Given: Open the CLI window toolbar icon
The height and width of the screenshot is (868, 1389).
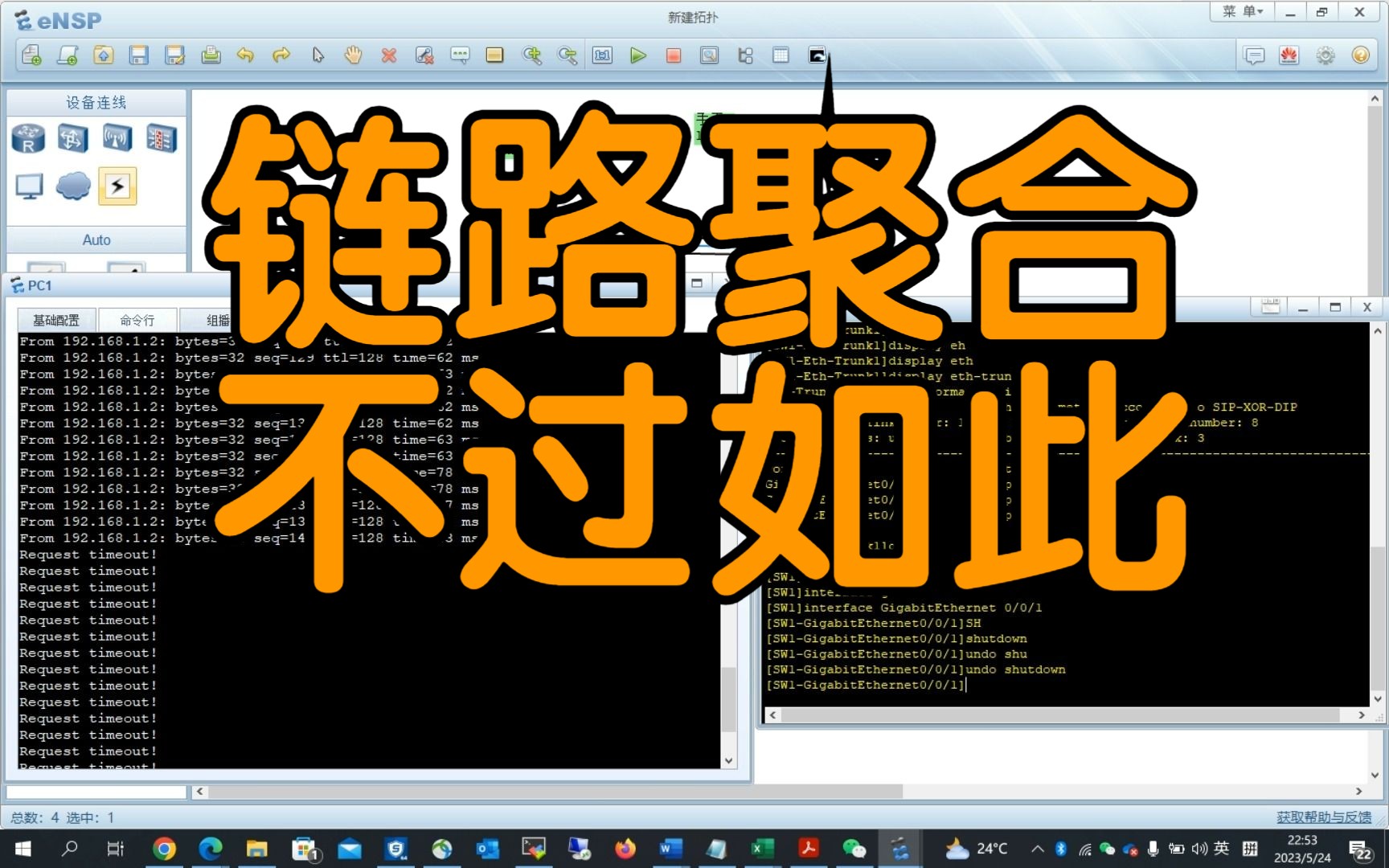Looking at the screenshot, I should point(817,55).
